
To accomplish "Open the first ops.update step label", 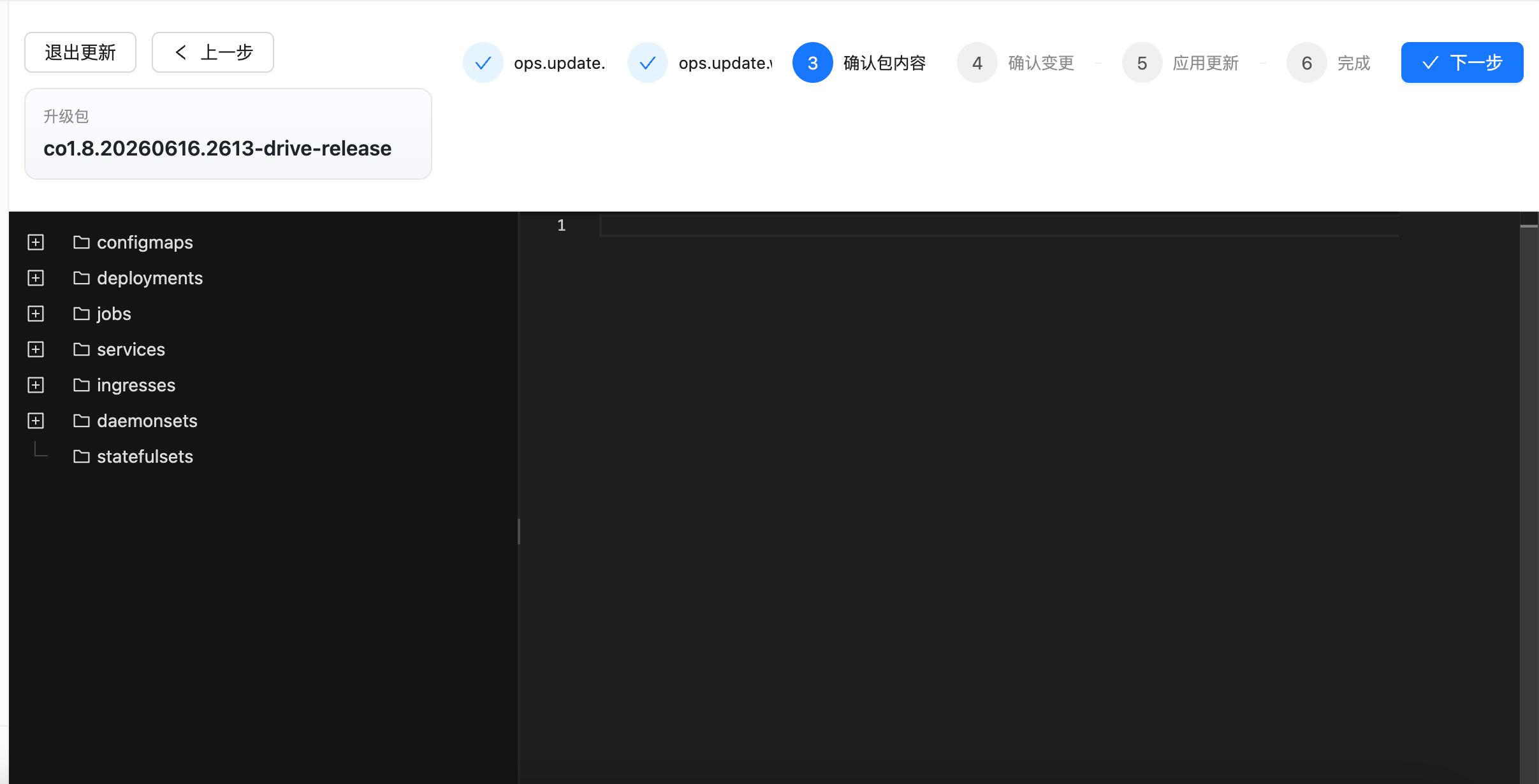I will [560, 63].
